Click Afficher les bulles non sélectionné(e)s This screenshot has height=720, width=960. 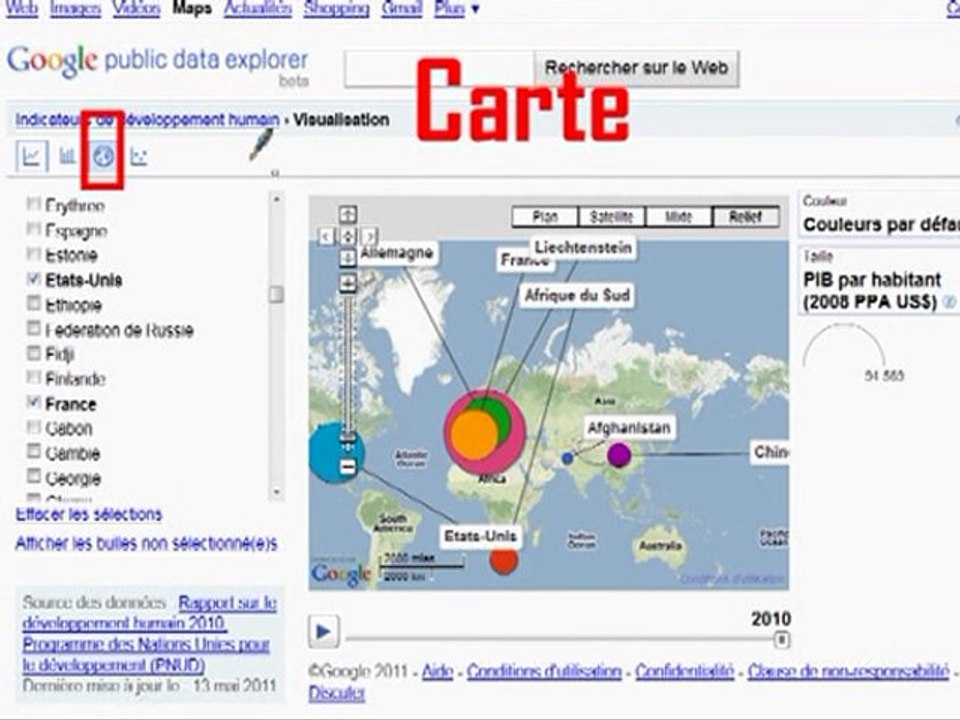(146, 544)
